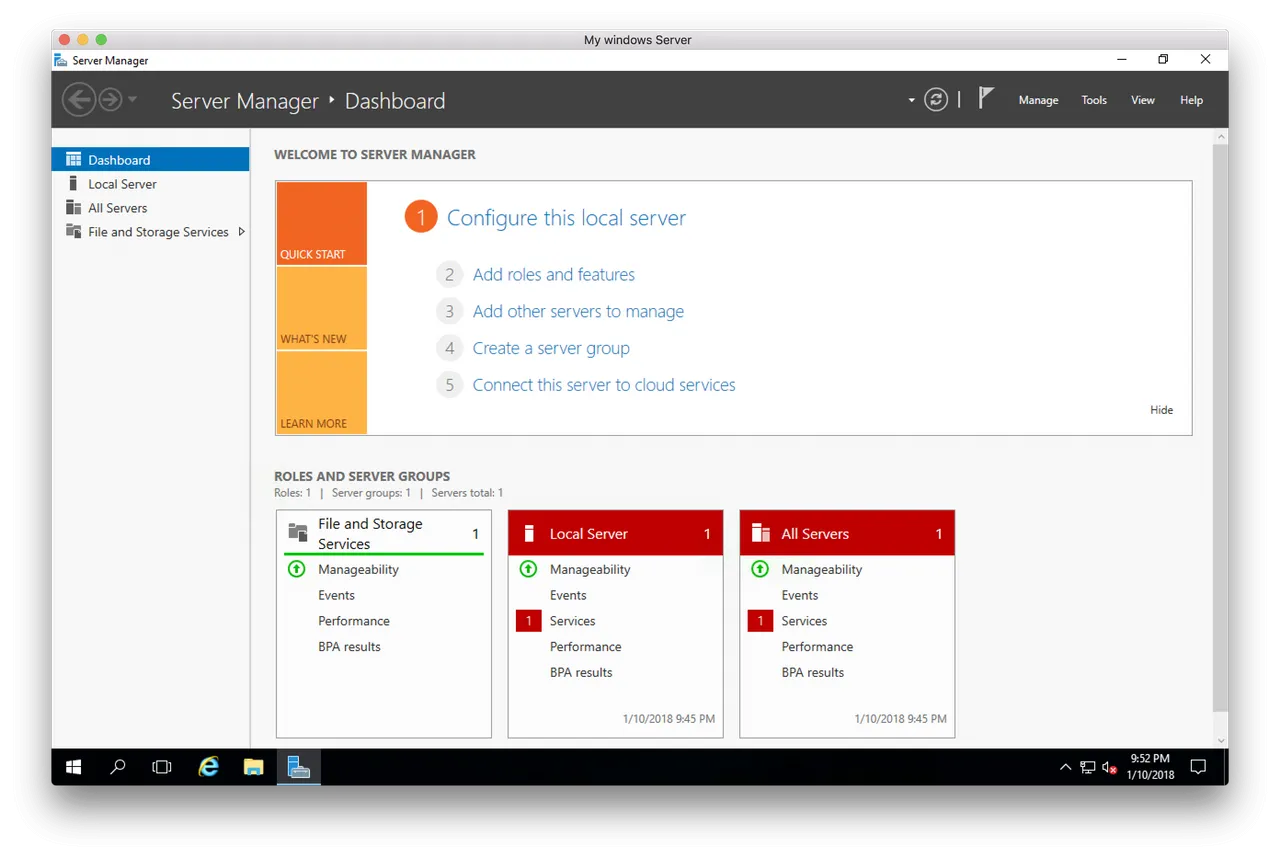The image size is (1280, 859).
Task: Open the Windows Start button
Action: click(73, 767)
